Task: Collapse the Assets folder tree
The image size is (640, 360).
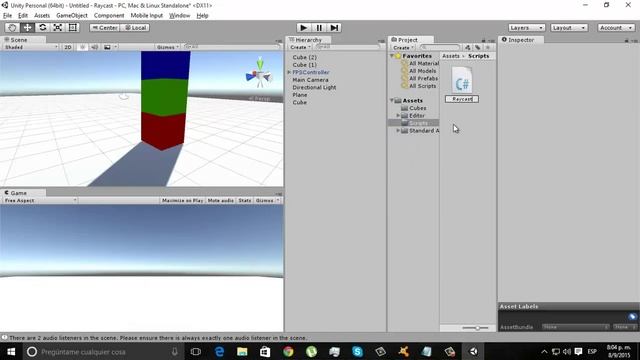Action: point(392,100)
